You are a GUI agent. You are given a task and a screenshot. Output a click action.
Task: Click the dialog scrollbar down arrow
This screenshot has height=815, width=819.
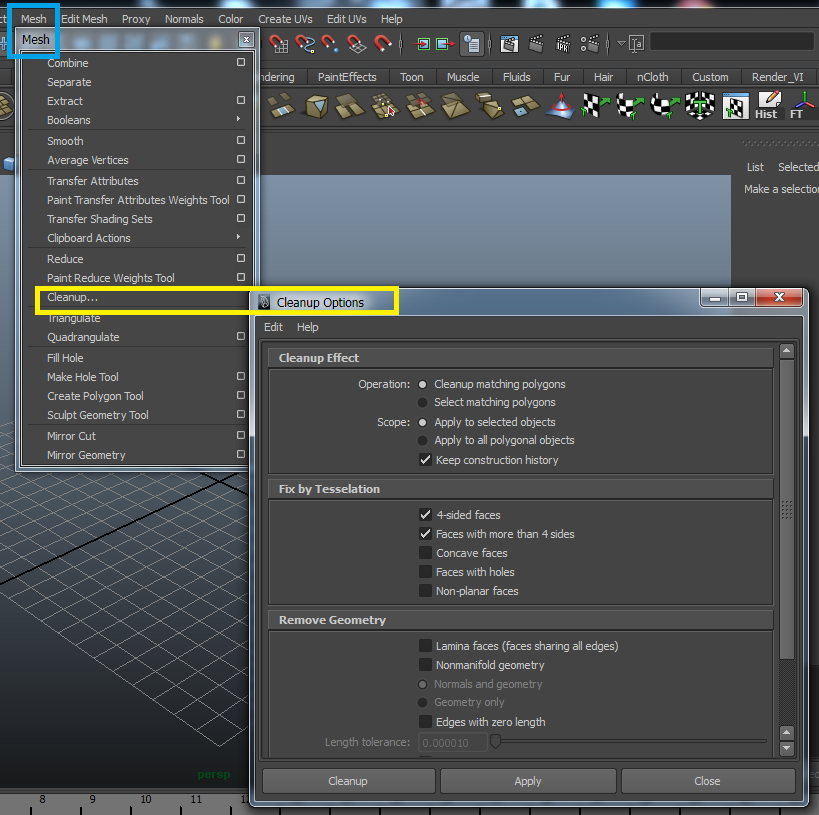click(x=787, y=748)
